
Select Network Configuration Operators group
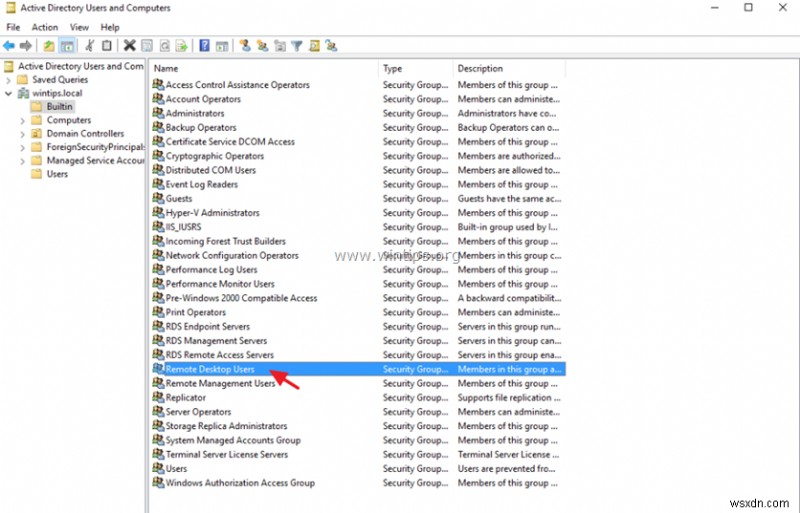tap(232, 255)
